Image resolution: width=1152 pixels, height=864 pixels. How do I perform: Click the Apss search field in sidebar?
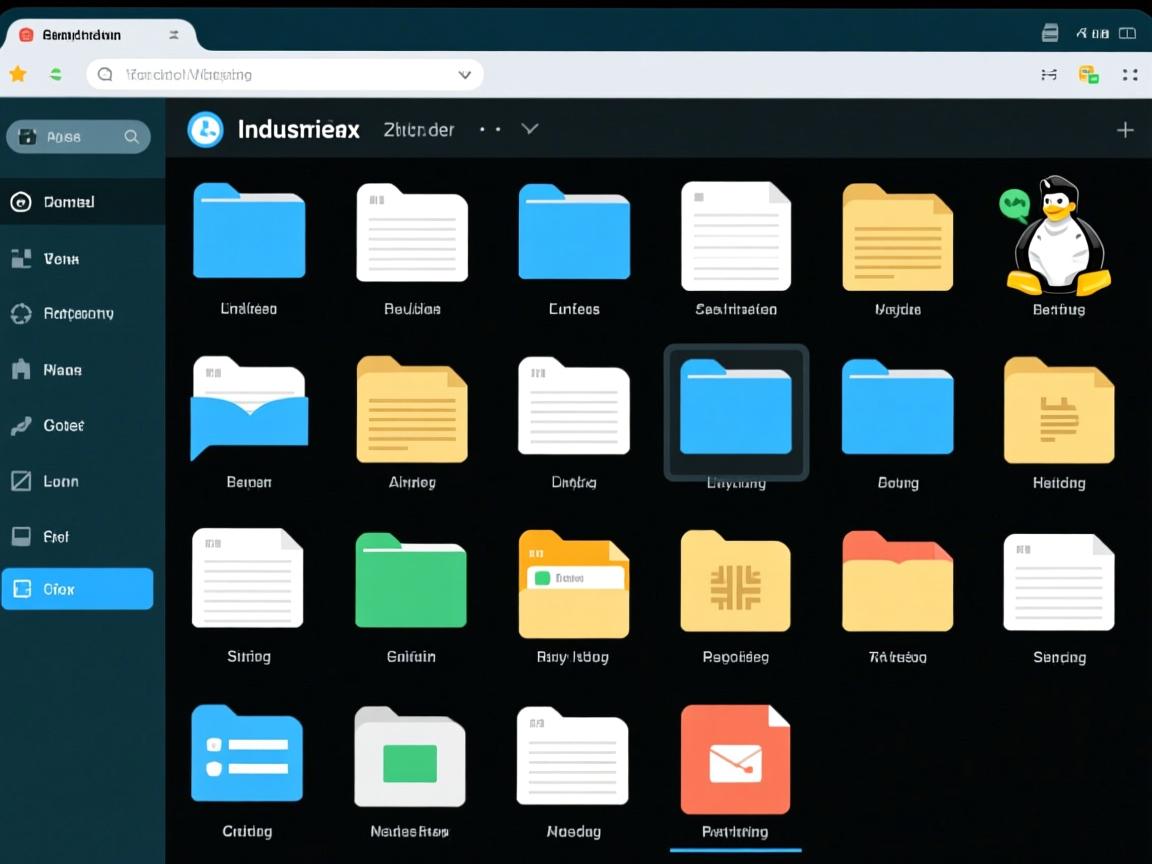pos(78,137)
